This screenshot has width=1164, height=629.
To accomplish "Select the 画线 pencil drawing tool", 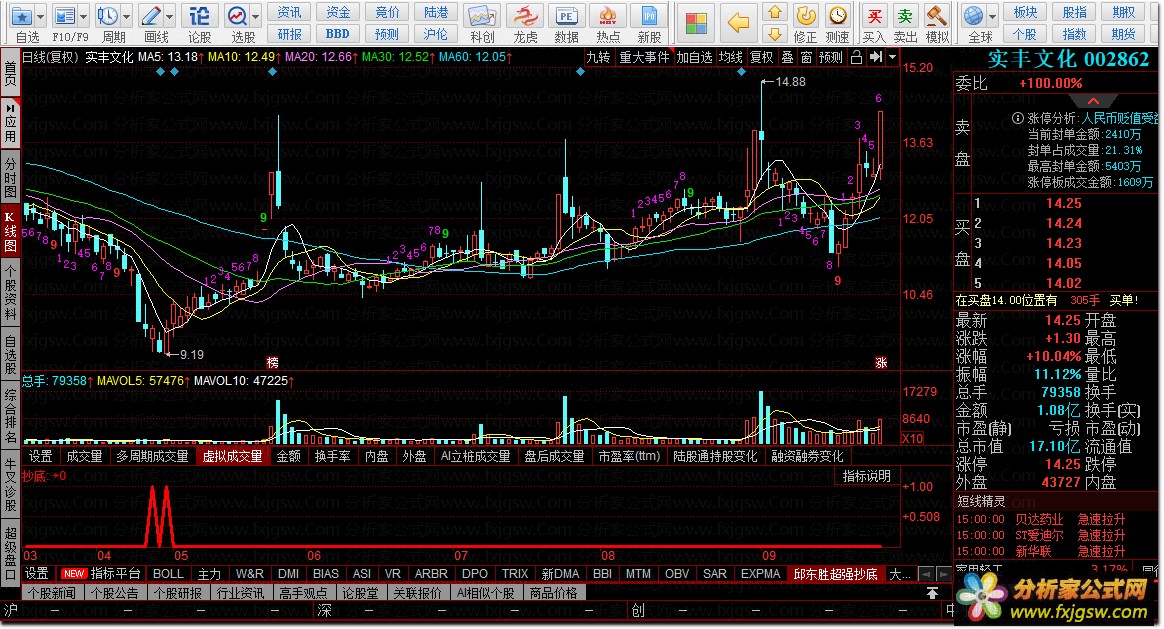I will (151, 16).
